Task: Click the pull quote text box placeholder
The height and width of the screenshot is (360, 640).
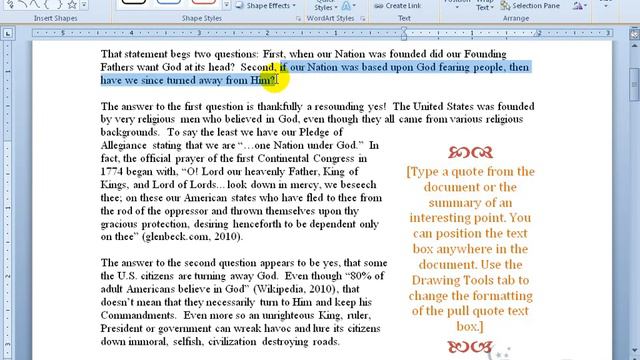Action: pyautogui.click(x=471, y=249)
